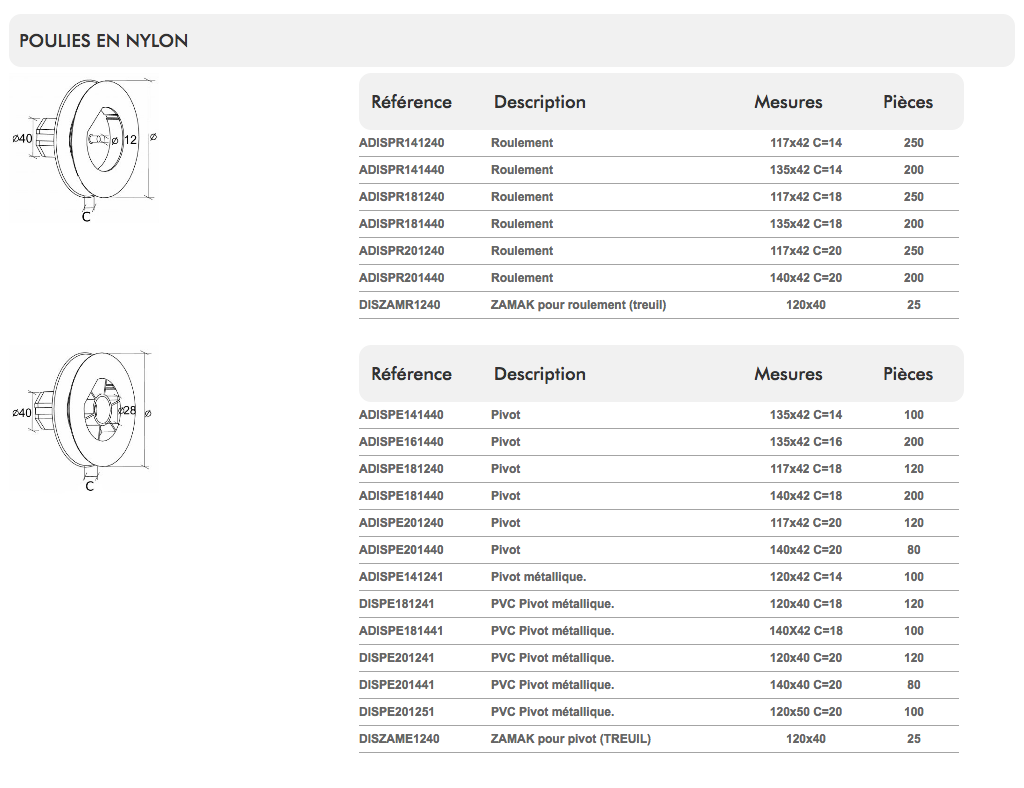This screenshot has width=1024, height=788.
Task: Click 'ZAMAK pour roulement (treuil)' description
Action: [578, 305]
